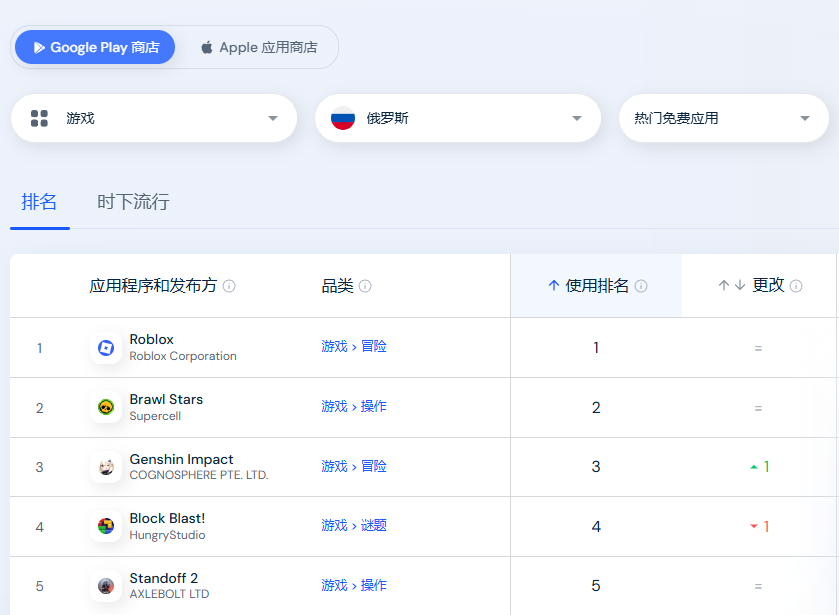Open 游戏 › 冒险 category link for Genshin Impact

click(x=354, y=466)
